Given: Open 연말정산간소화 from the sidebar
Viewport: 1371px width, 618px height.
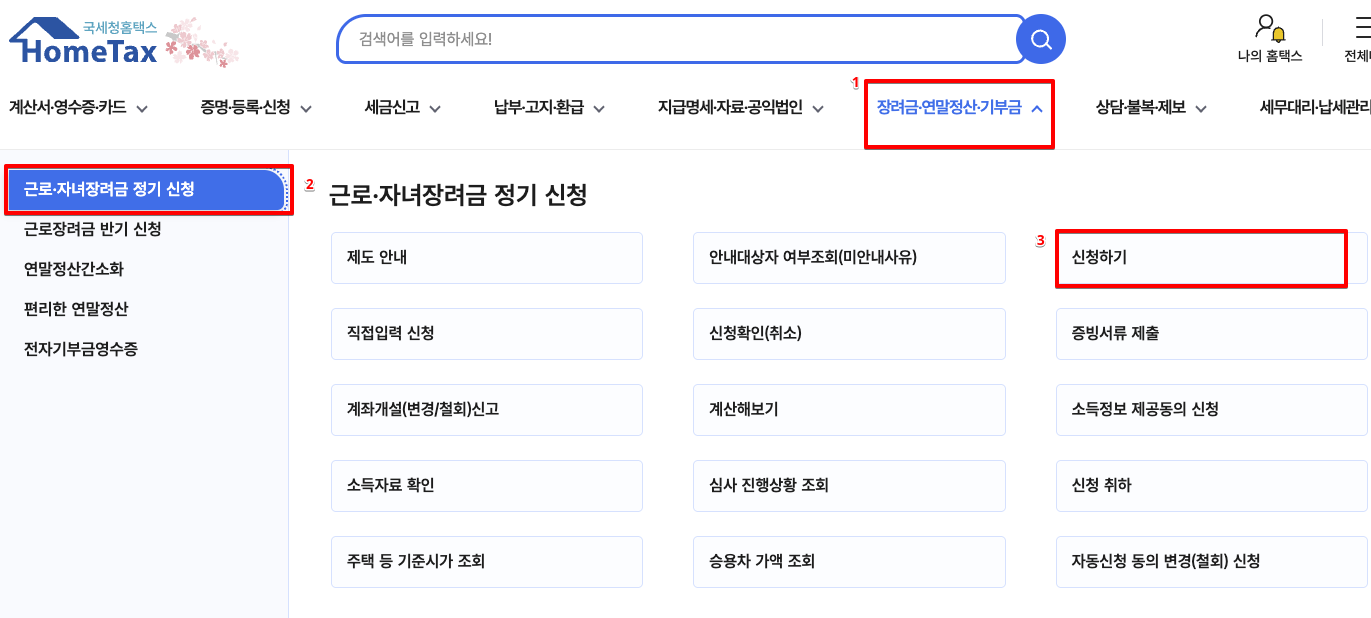Looking at the screenshot, I should pos(78,269).
